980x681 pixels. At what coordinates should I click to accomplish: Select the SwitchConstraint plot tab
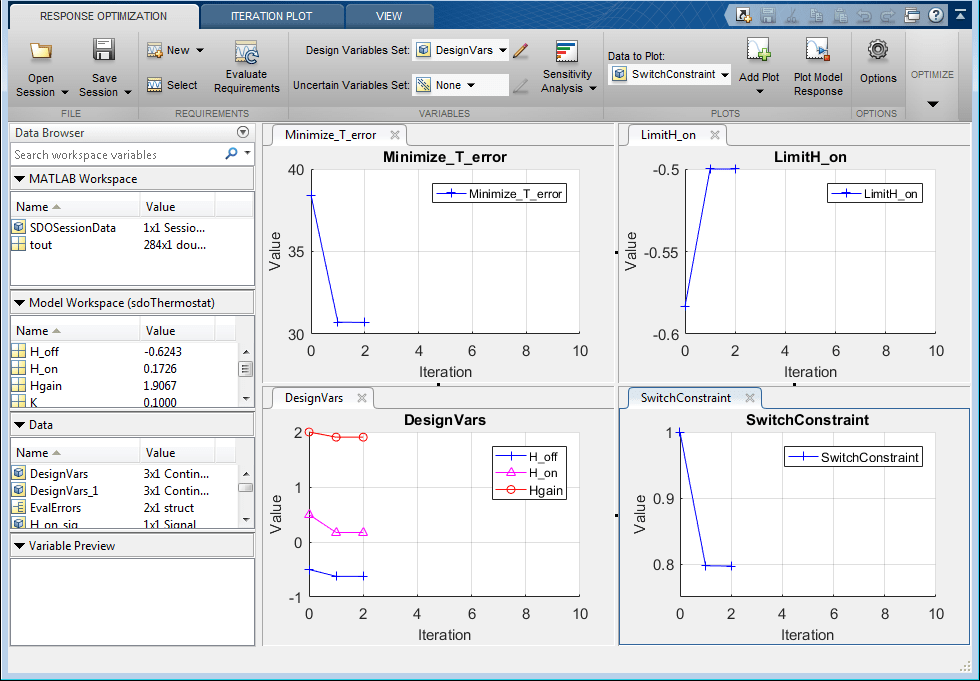[x=686, y=398]
